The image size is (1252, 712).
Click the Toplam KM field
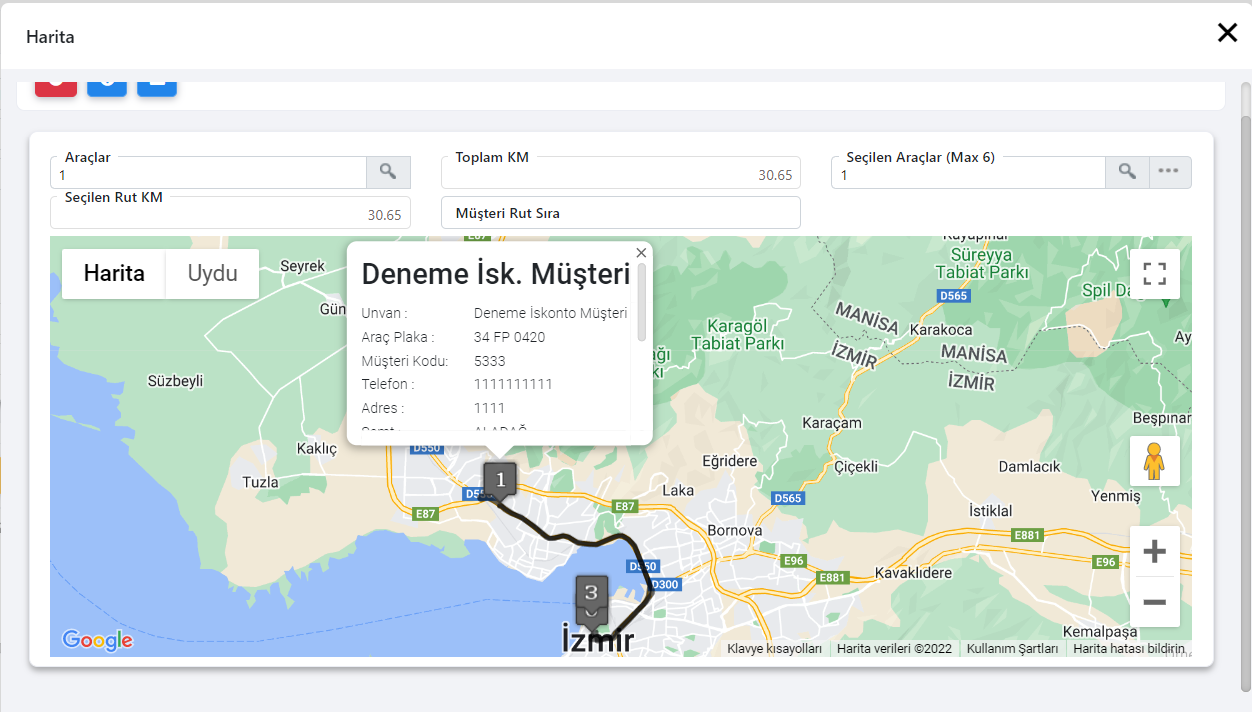tap(621, 173)
